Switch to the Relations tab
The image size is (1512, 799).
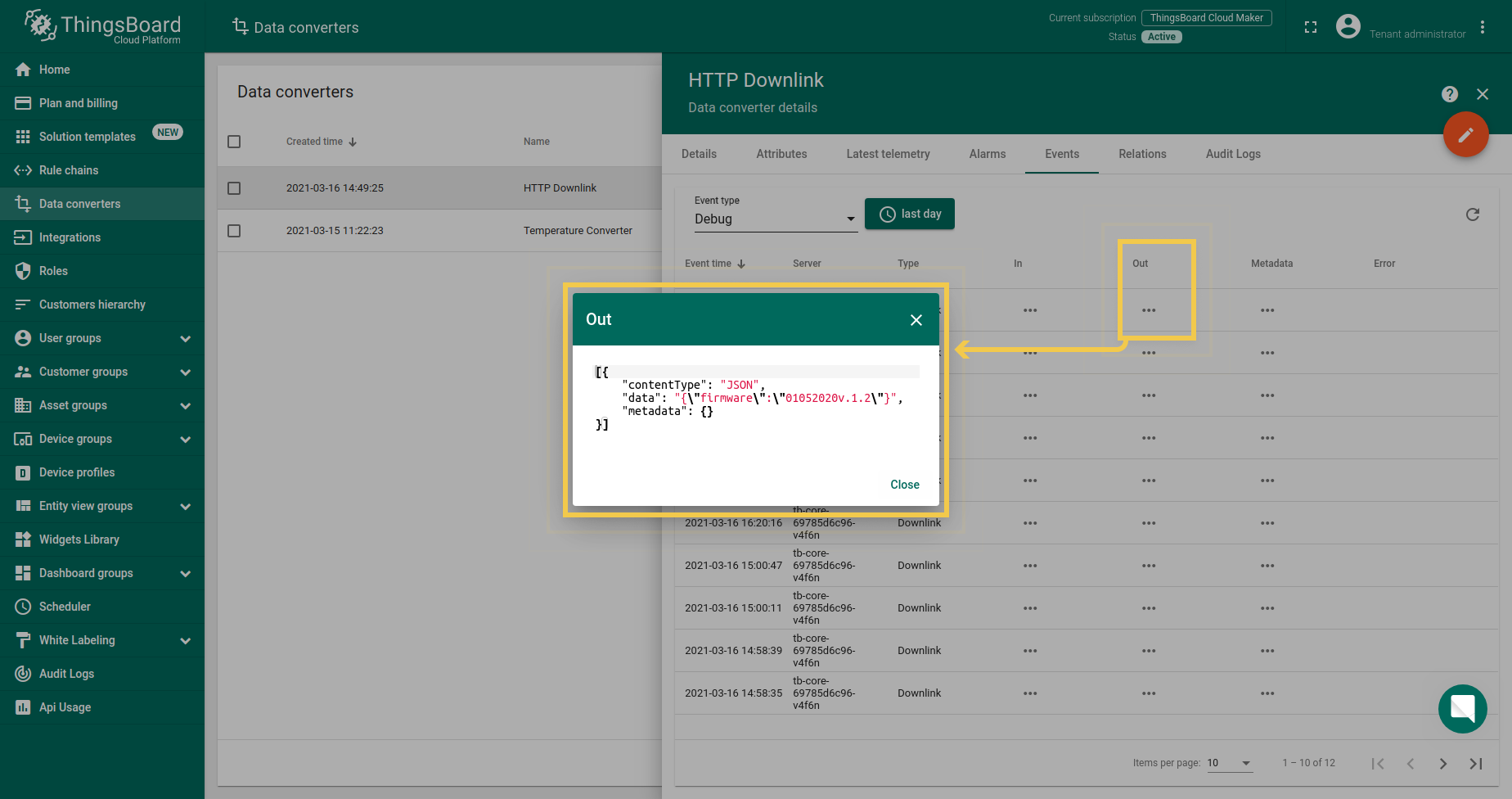tap(1142, 154)
